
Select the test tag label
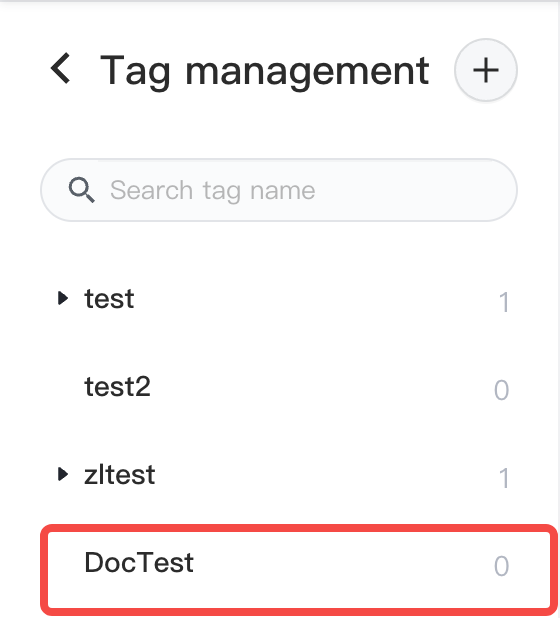pyautogui.click(x=109, y=299)
